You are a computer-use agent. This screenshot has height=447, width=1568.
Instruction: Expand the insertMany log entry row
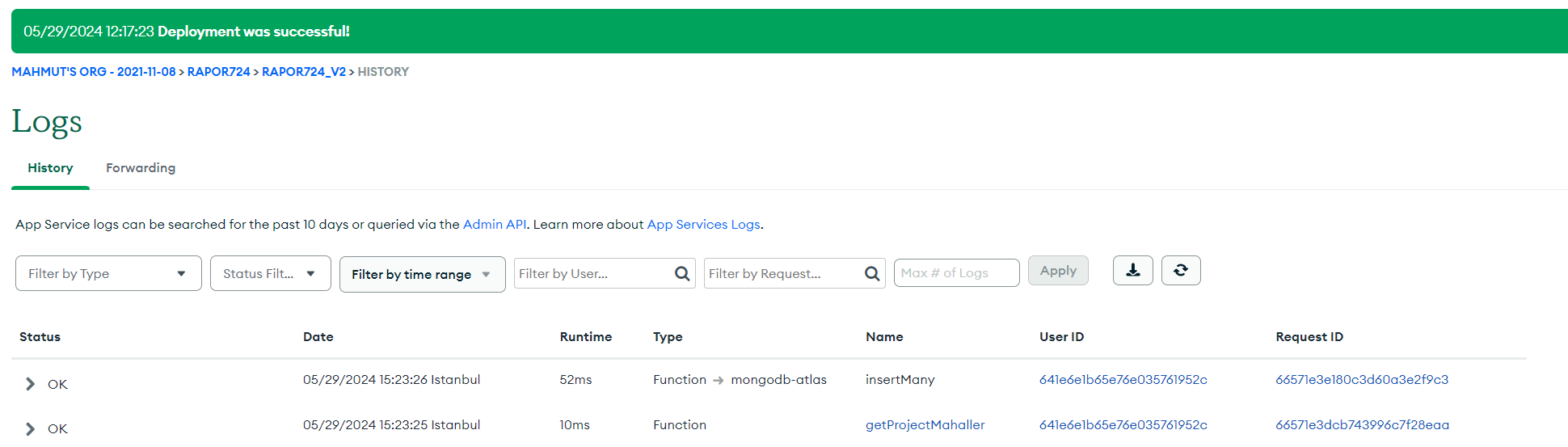[x=30, y=384]
